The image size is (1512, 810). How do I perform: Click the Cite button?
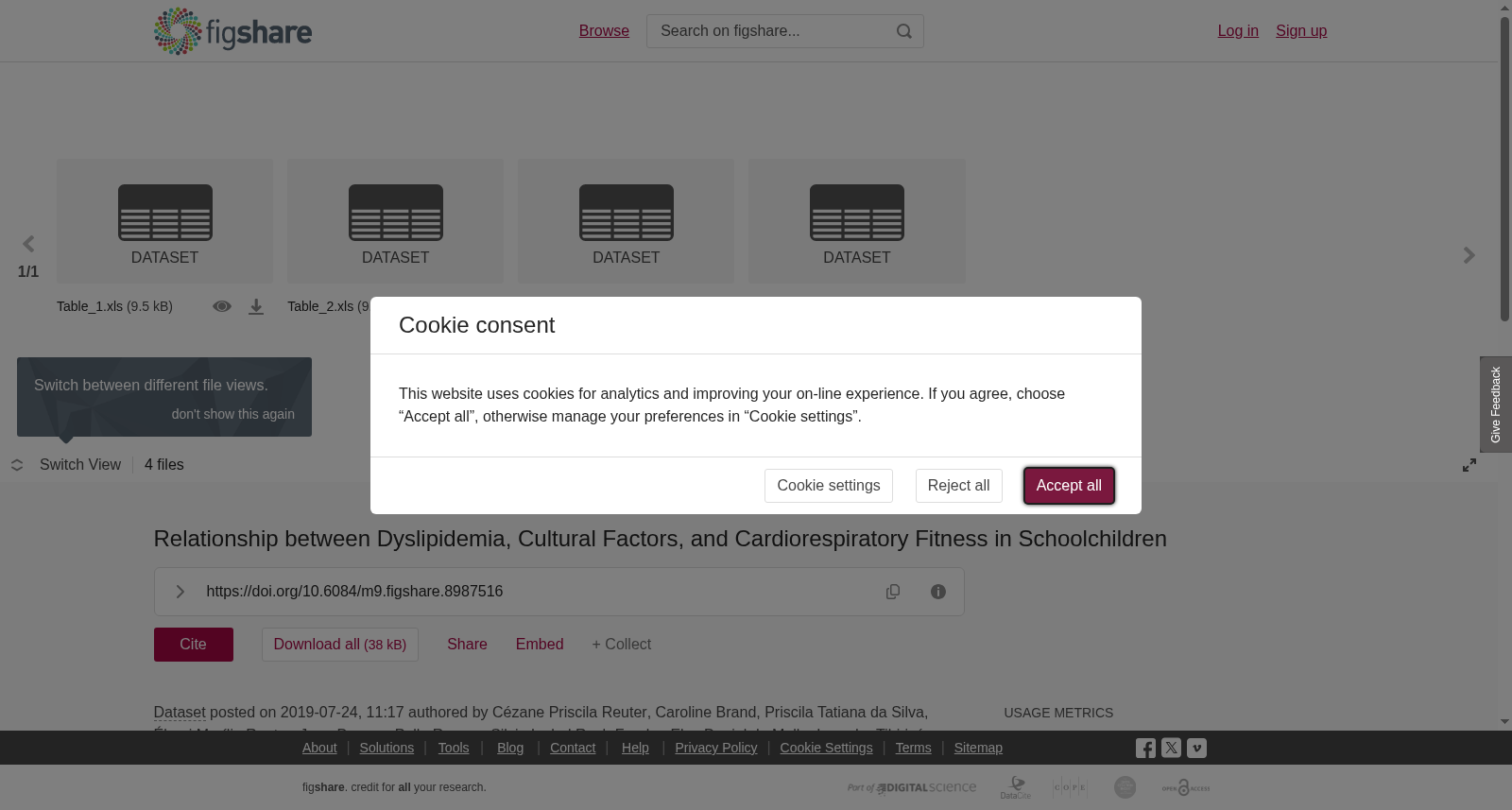[194, 645]
